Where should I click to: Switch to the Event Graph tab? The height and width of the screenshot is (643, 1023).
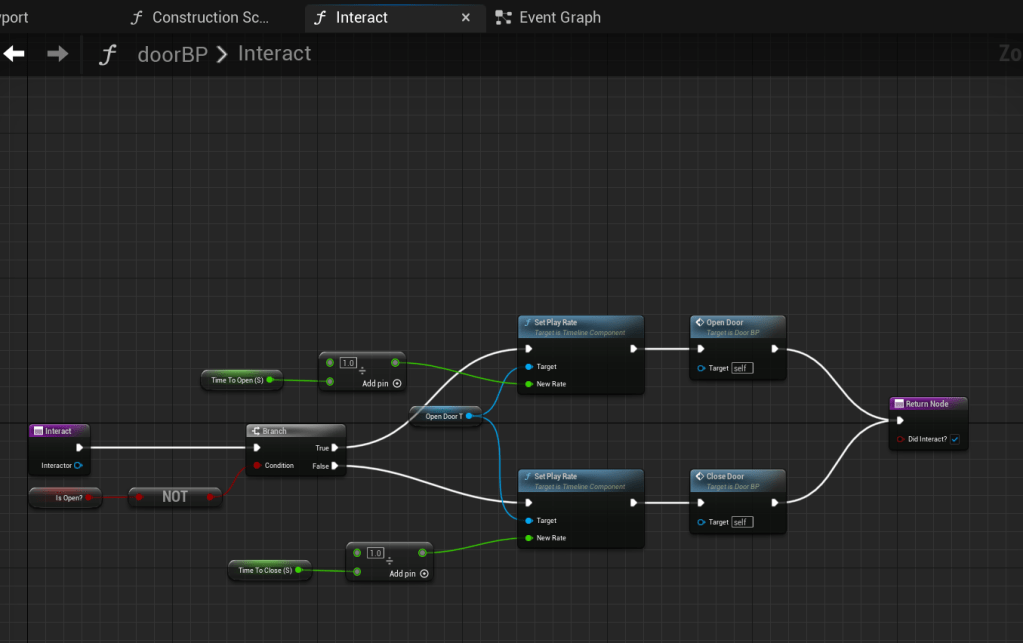click(559, 17)
